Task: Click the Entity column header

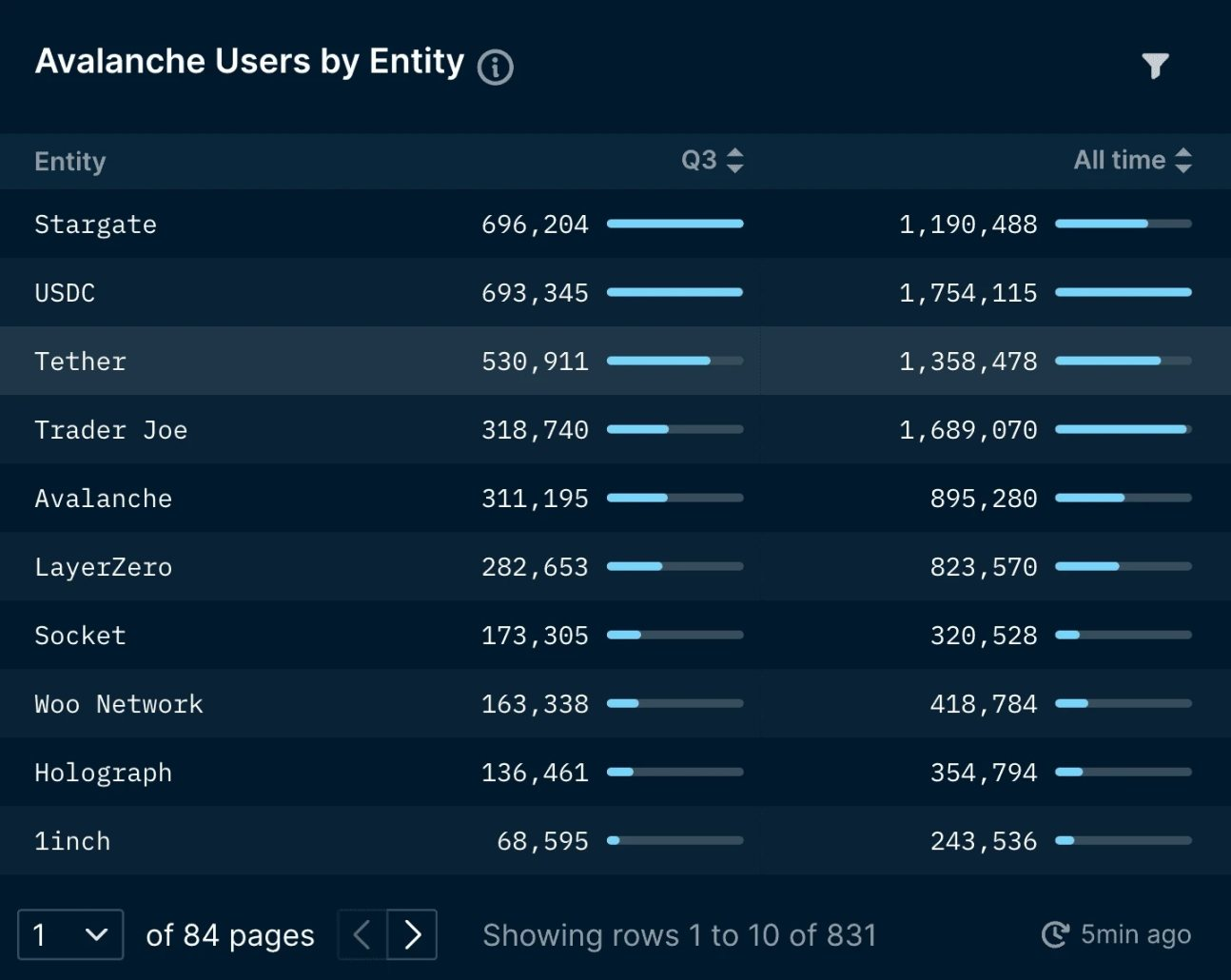Action: (x=70, y=161)
